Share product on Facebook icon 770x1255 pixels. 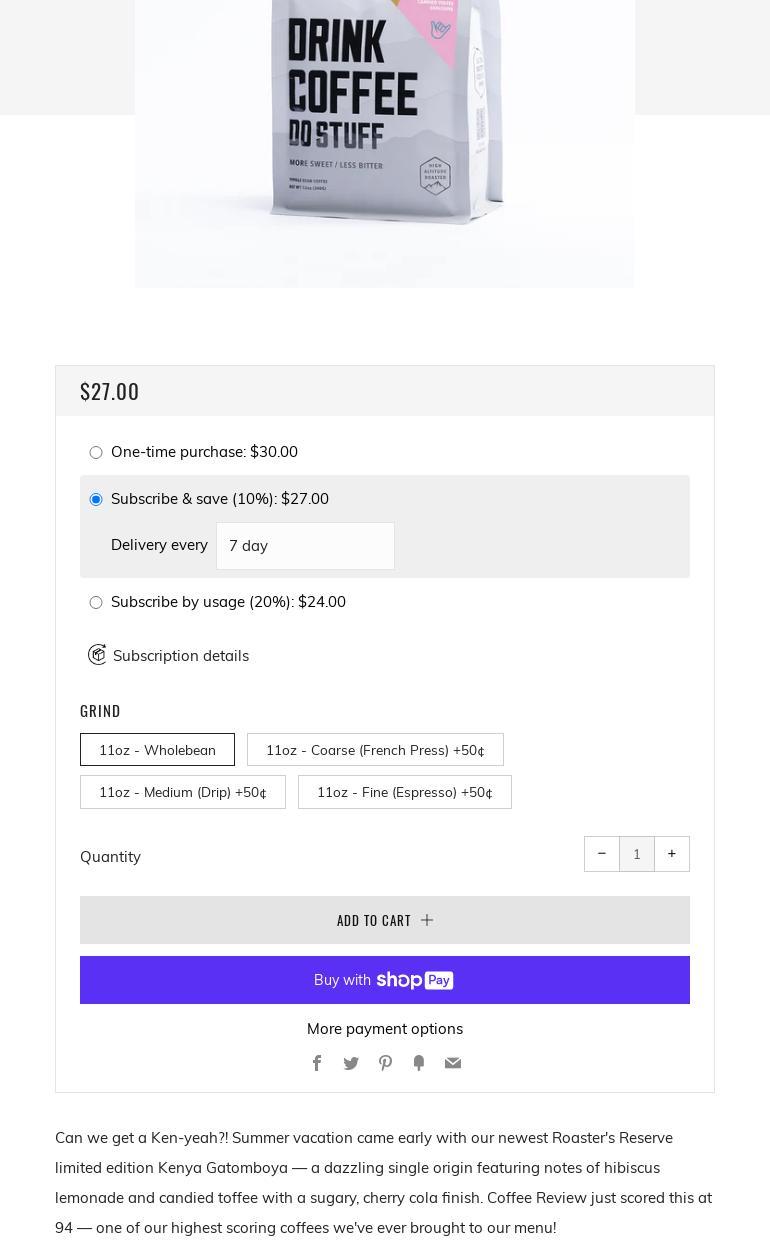pos(317,1063)
